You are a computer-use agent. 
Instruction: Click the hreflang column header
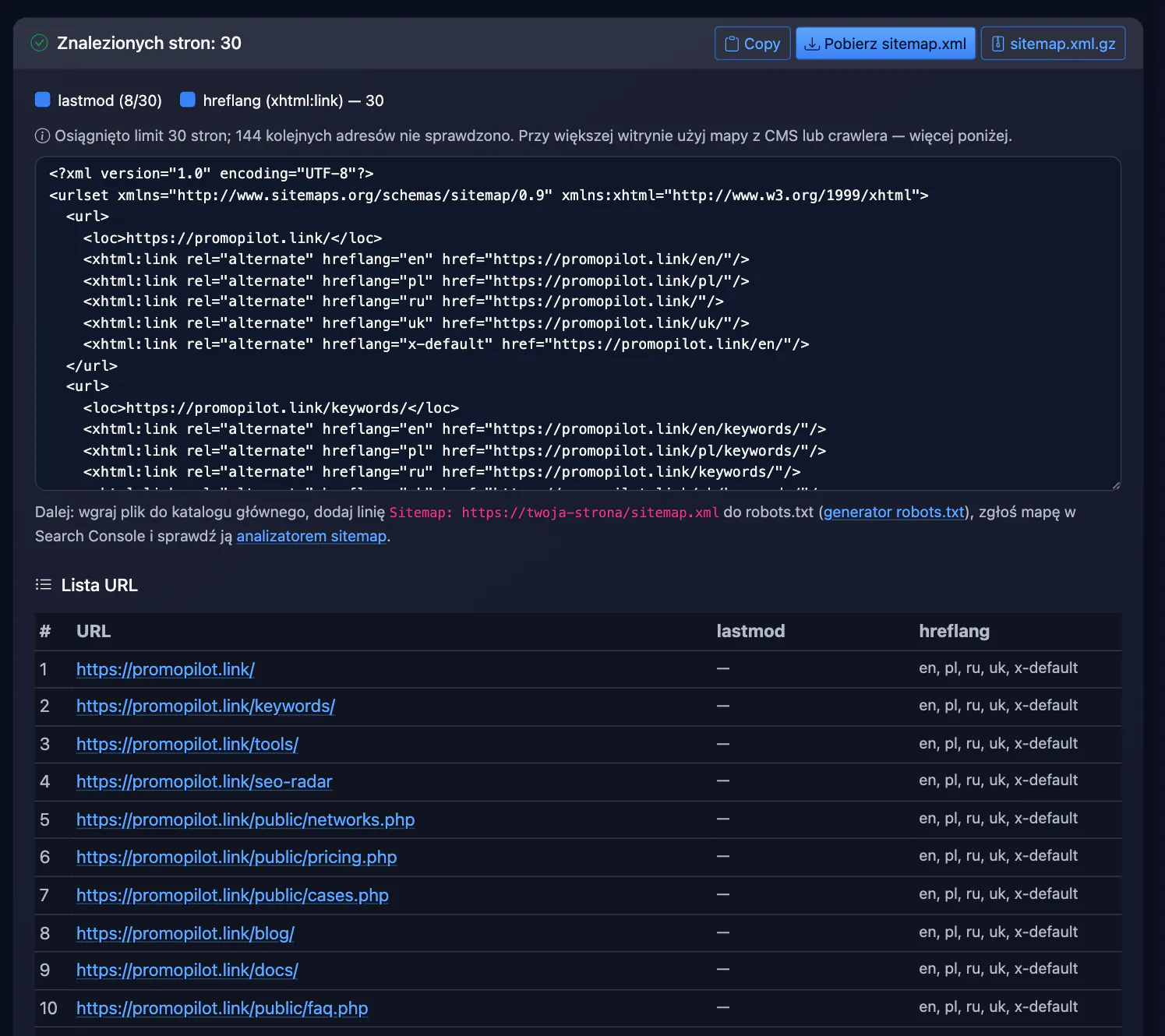tap(954, 631)
